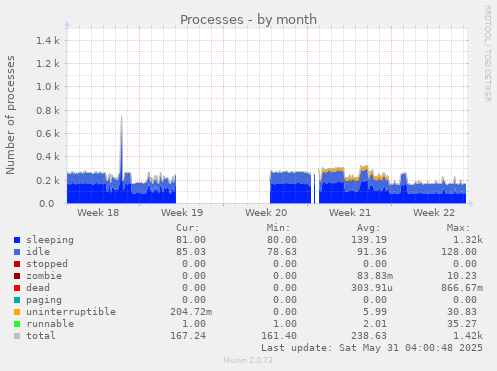
Task: Click the '0.2 k' y-axis label
Action: tap(48, 180)
